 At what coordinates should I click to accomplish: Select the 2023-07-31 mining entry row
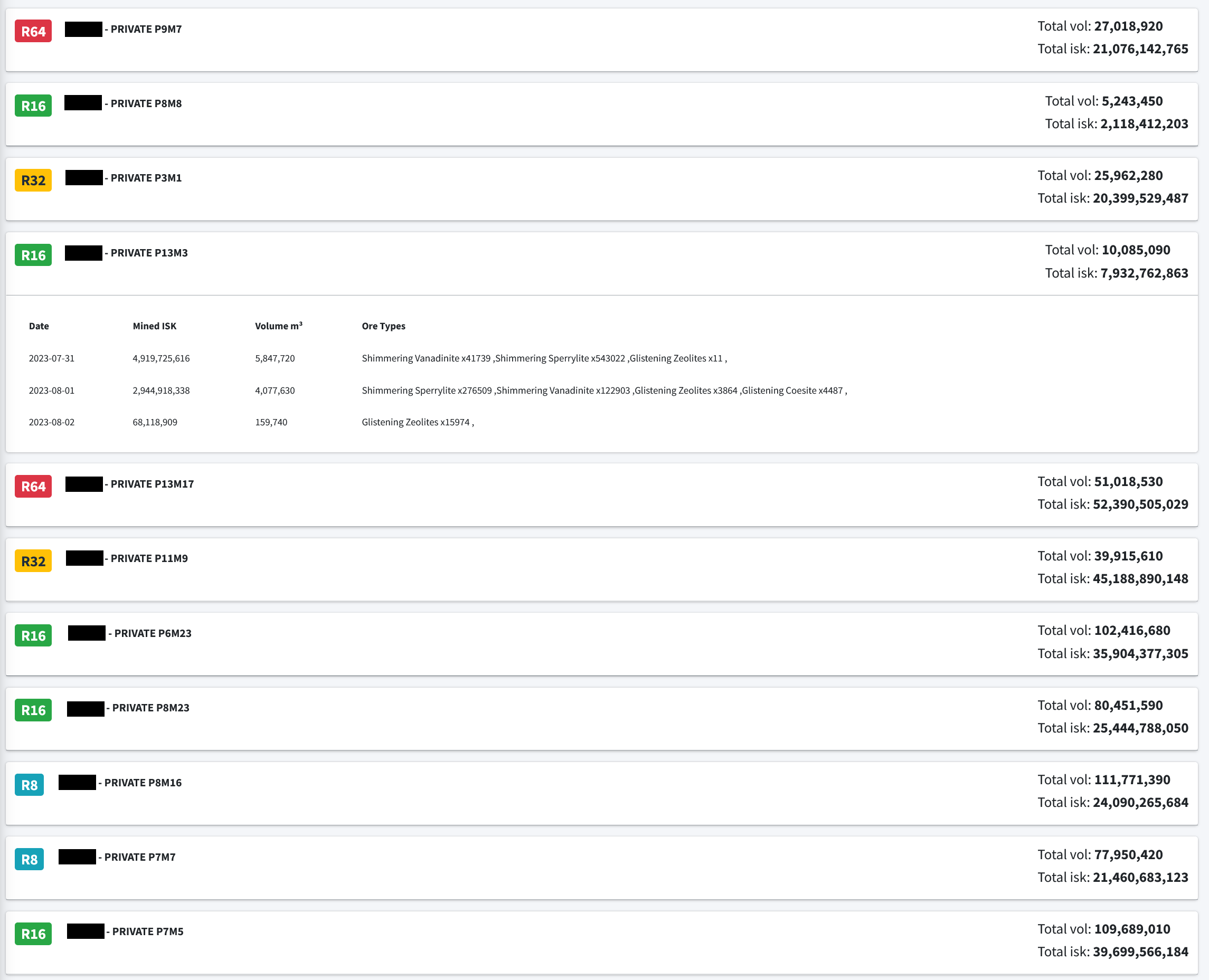(51, 358)
